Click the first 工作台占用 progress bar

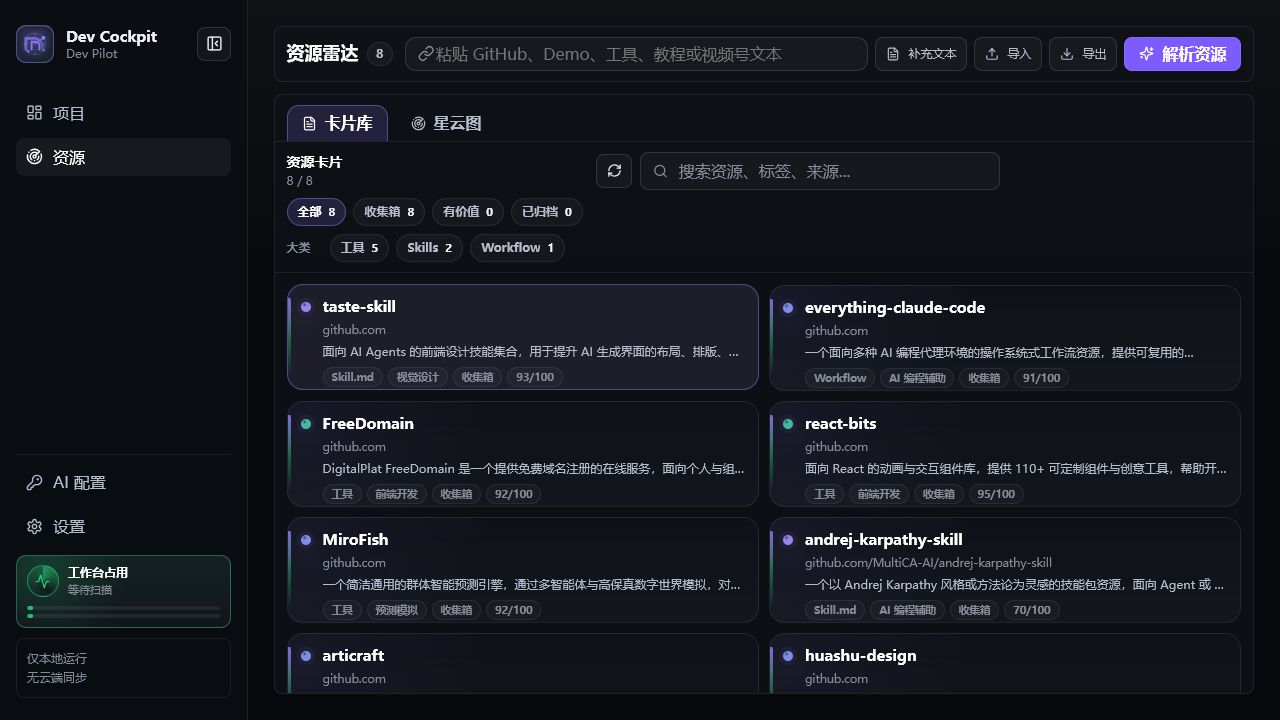124,607
